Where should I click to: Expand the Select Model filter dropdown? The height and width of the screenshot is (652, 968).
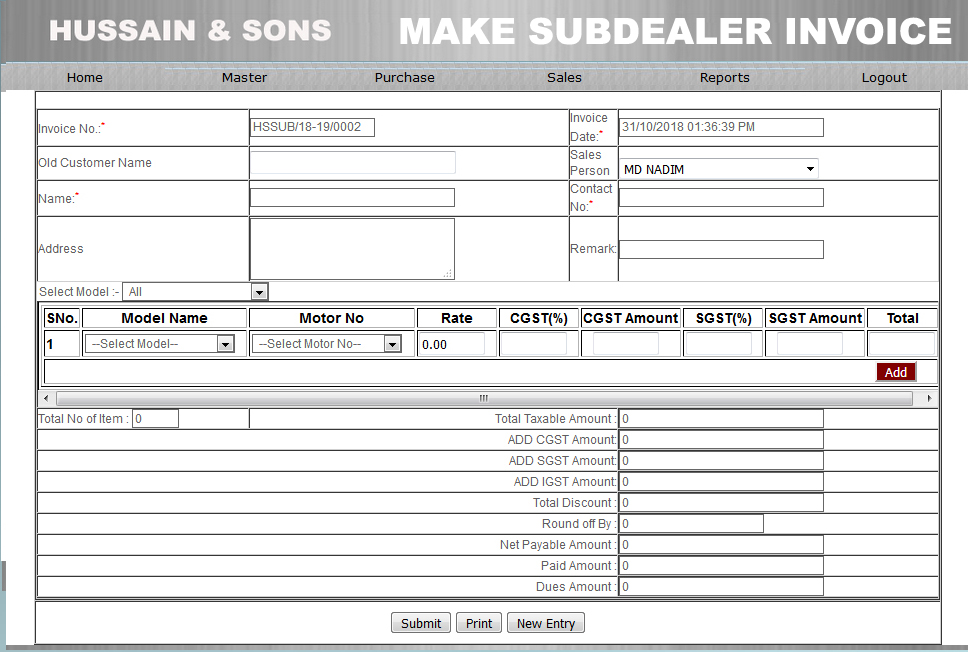tap(195, 292)
